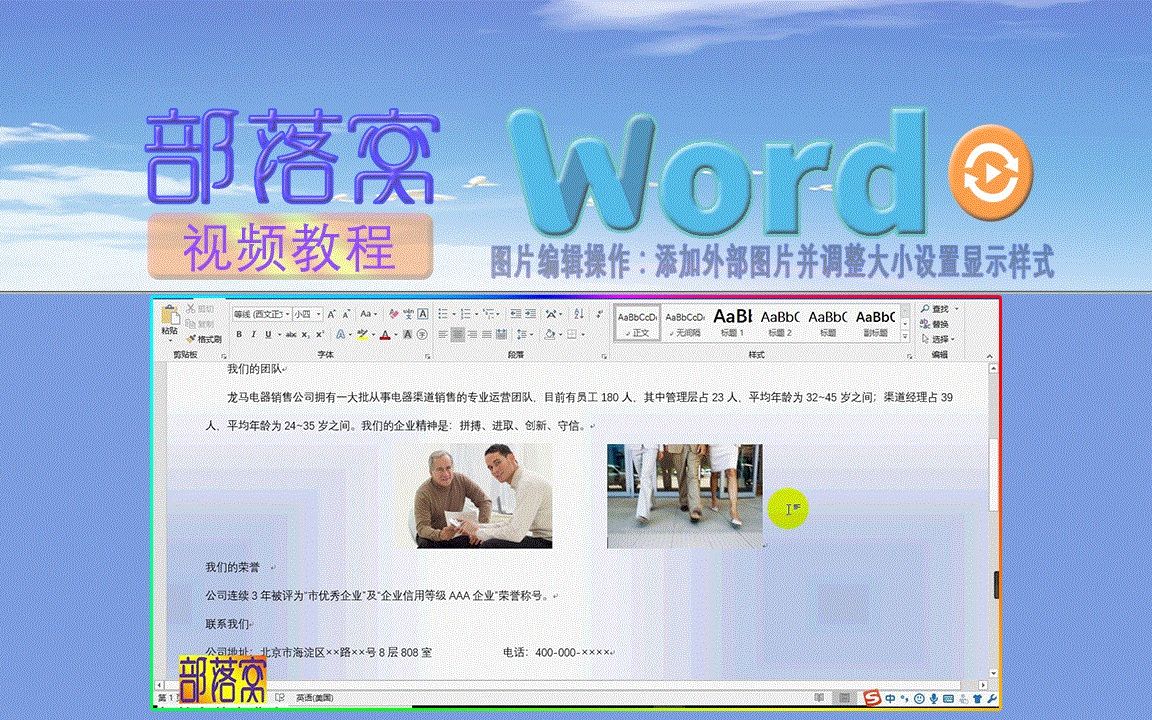Toggle the bulleted list

click(x=442, y=313)
